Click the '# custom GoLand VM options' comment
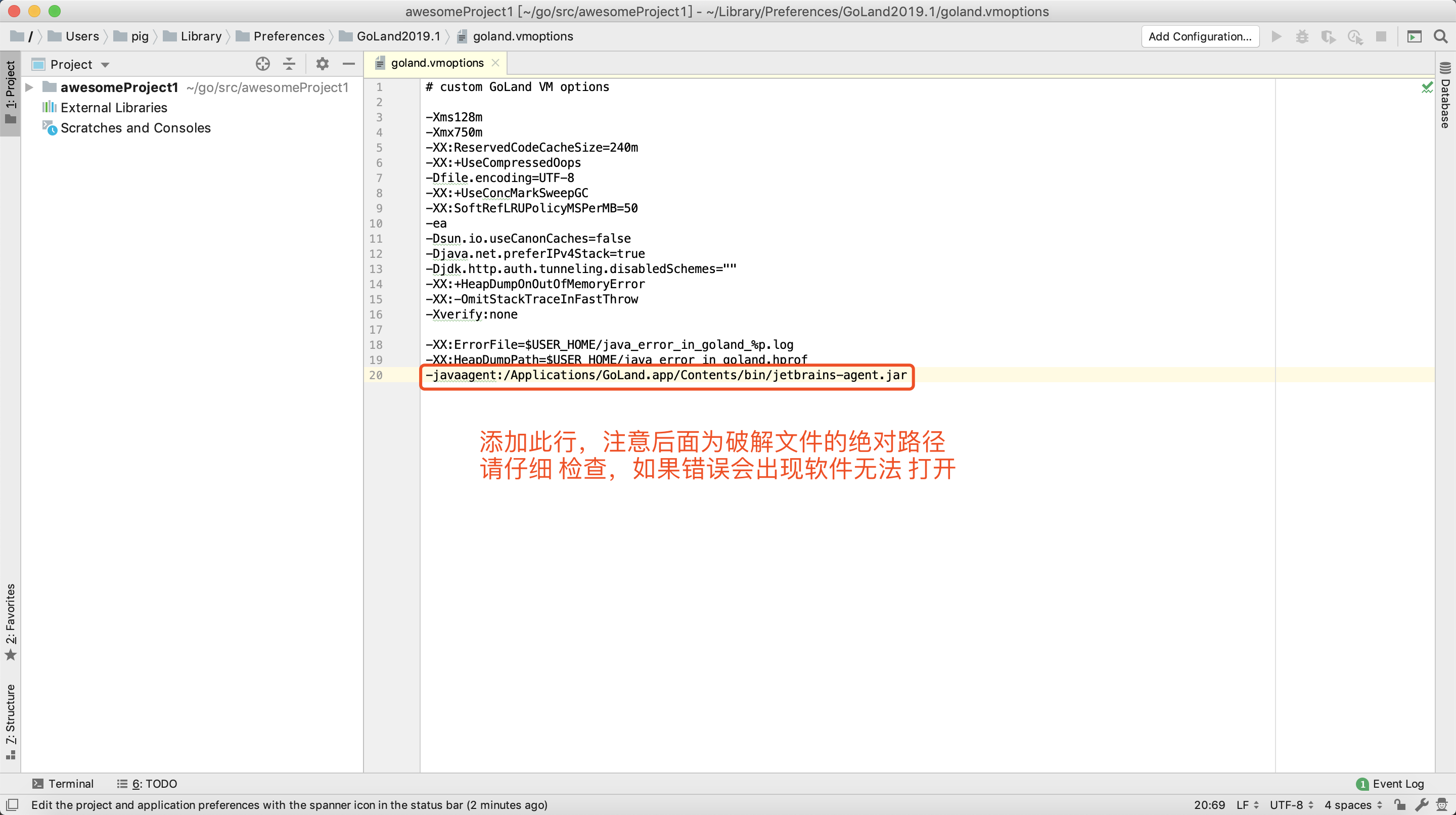The image size is (1456, 815). [x=517, y=87]
